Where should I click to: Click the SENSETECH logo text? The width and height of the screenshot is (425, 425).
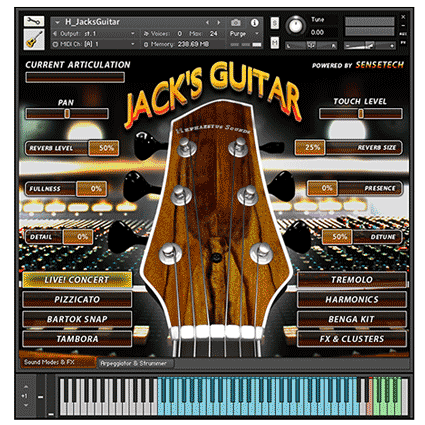[380, 65]
